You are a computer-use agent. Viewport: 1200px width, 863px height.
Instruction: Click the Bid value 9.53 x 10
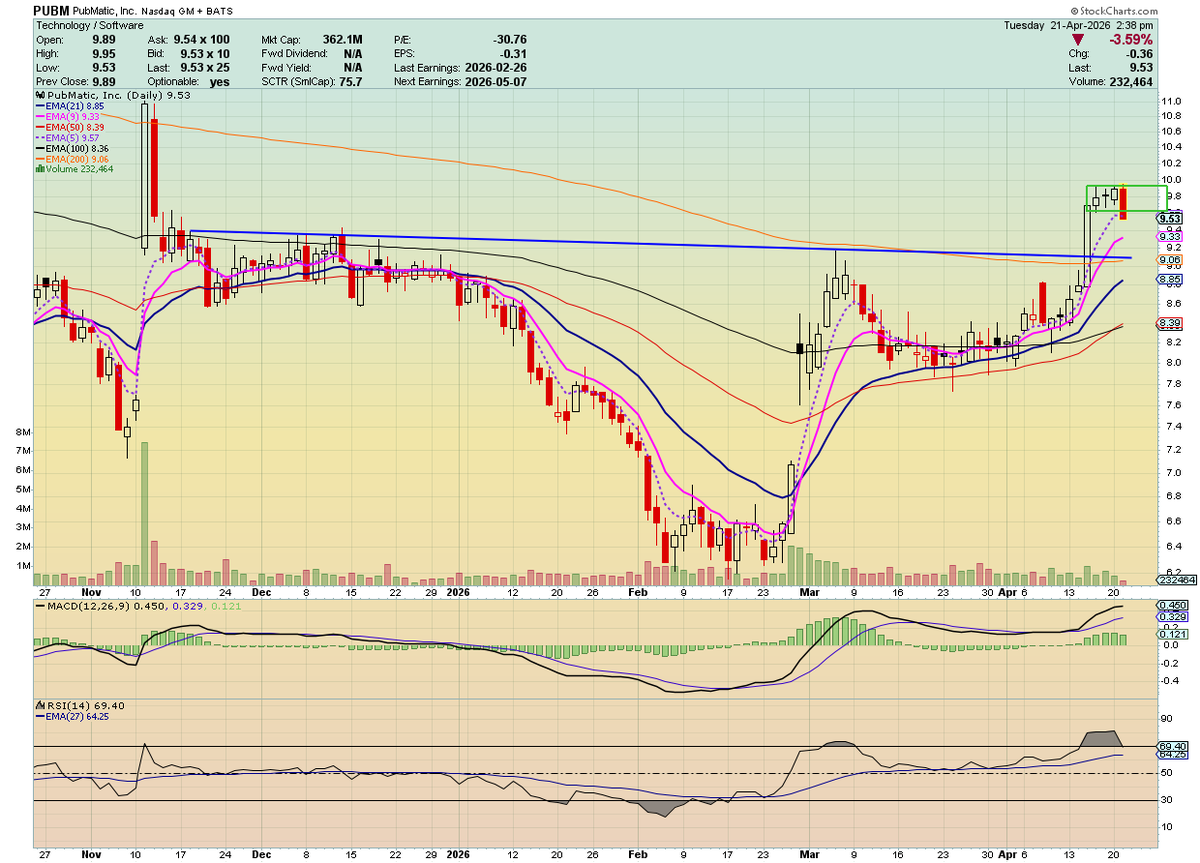[x=207, y=54]
